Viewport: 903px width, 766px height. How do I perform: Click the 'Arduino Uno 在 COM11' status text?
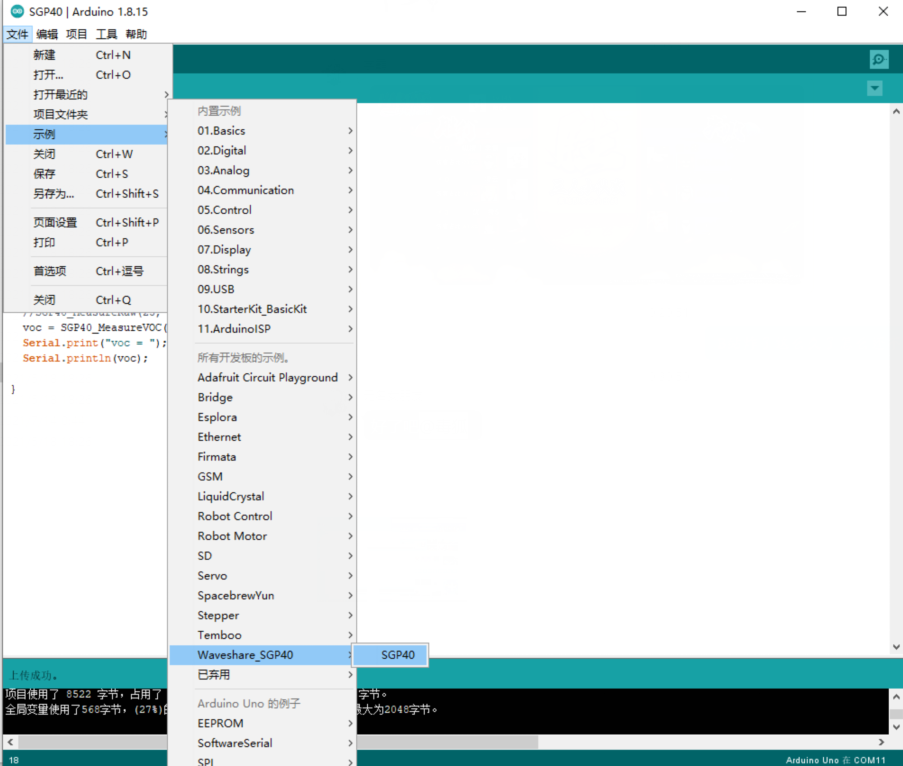pyautogui.click(x=836, y=760)
